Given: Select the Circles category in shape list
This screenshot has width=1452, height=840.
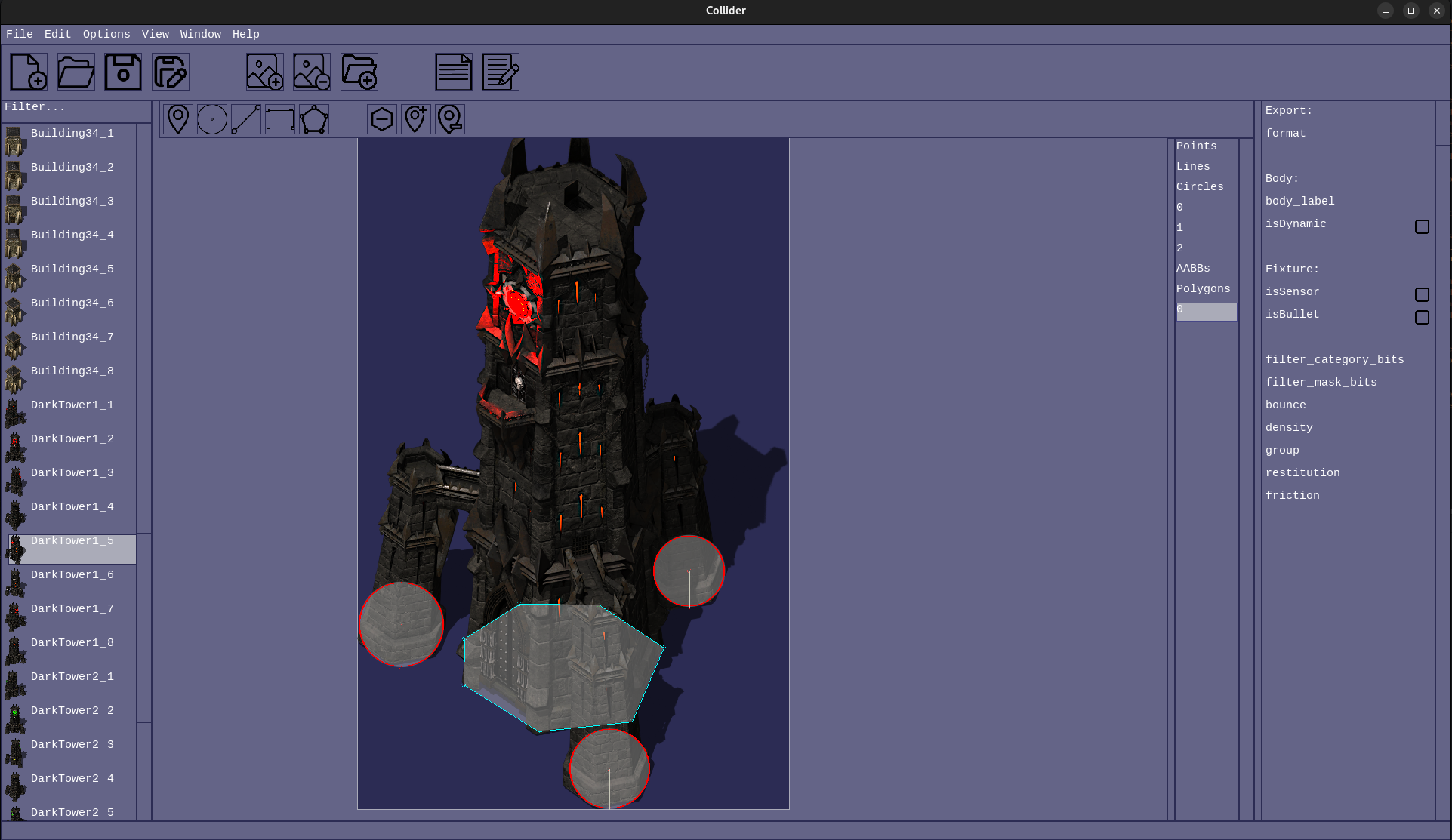Looking at the screenshot, I should click(1200, 186).
